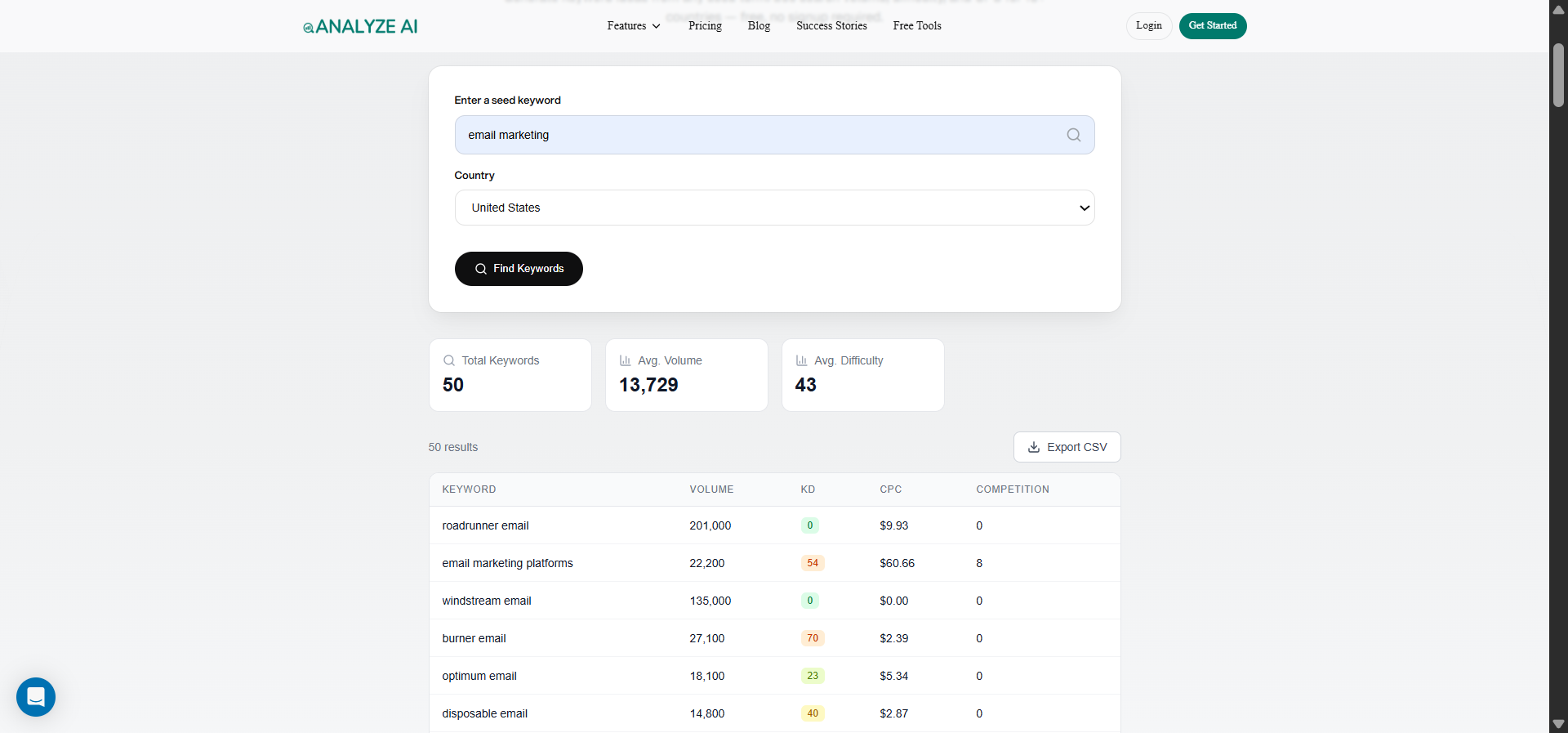Image resolution: width=1568 pixels, height=733 pixels.
Task: Click the '50 results' label
Action: pos(453,447)
